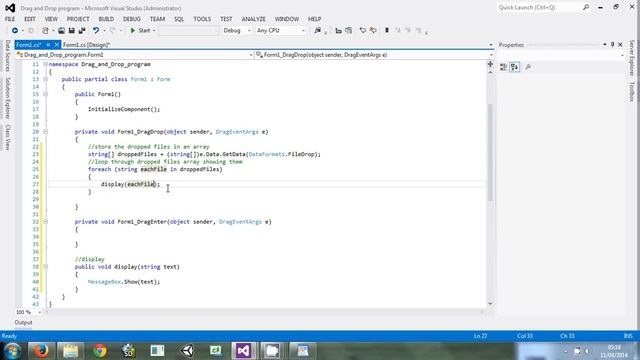Collapse the namespace Drag_and_Drop_program outline
Screen dimensions: 640x360
tap(45, 64)
